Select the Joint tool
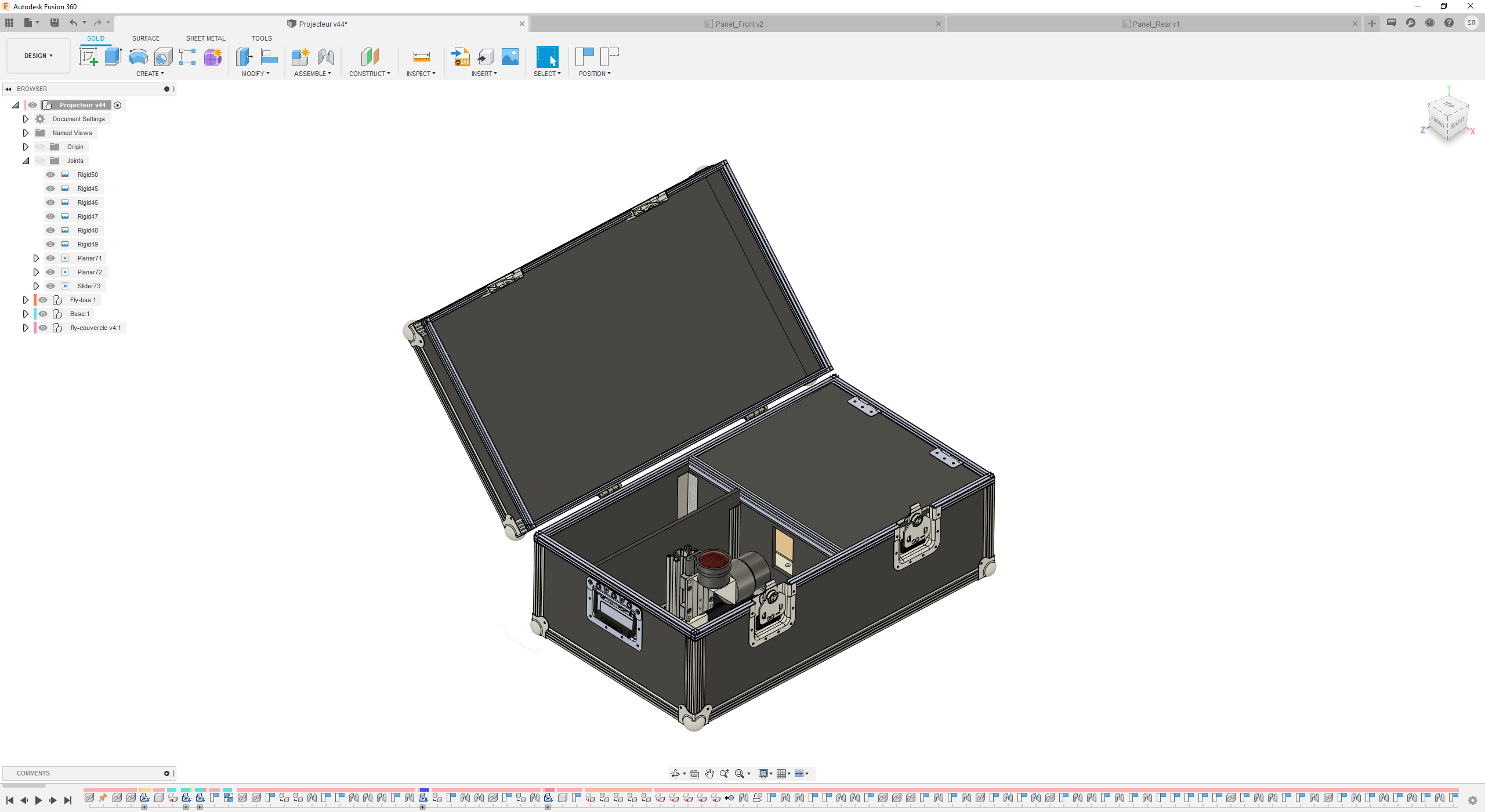1485x812 pixels. (x=326, y=57)
